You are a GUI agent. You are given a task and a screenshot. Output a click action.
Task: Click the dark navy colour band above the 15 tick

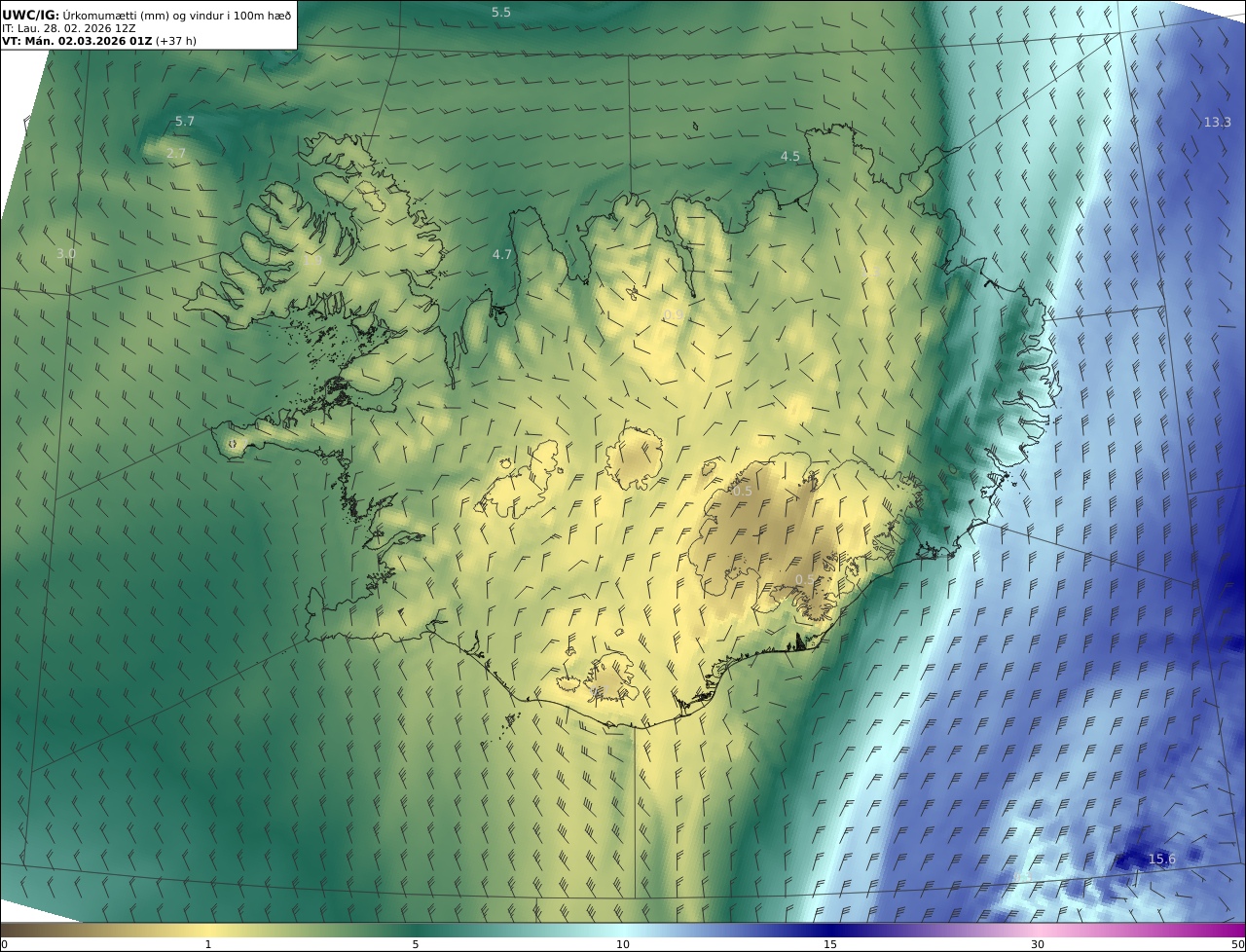(830, 930)
